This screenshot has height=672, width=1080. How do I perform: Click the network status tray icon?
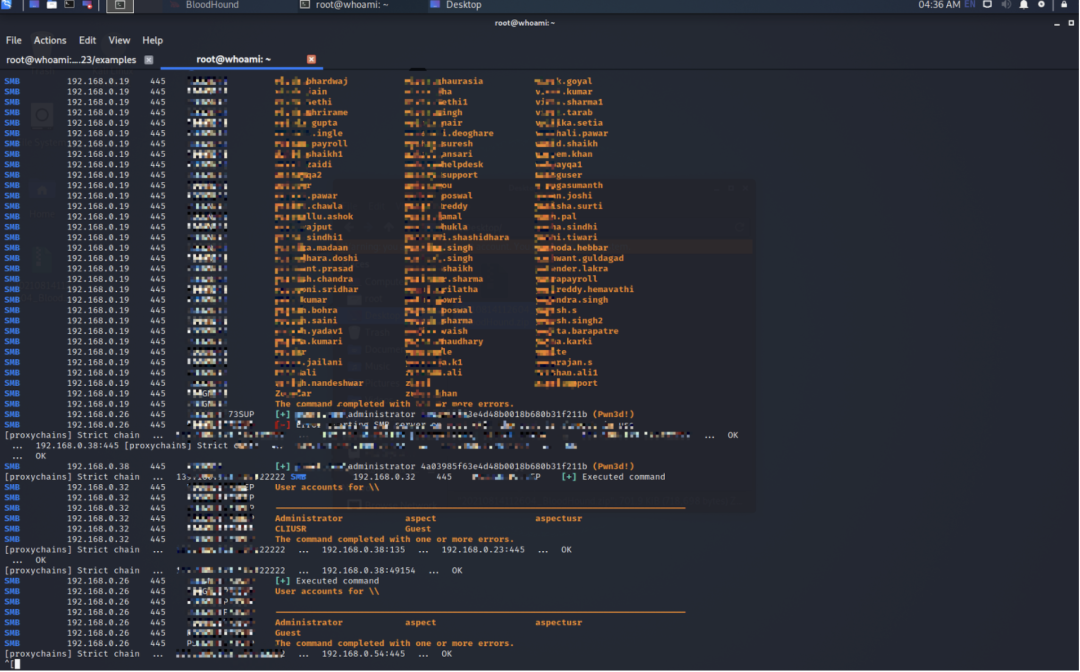pyautogui.click(x=987, y=5)
